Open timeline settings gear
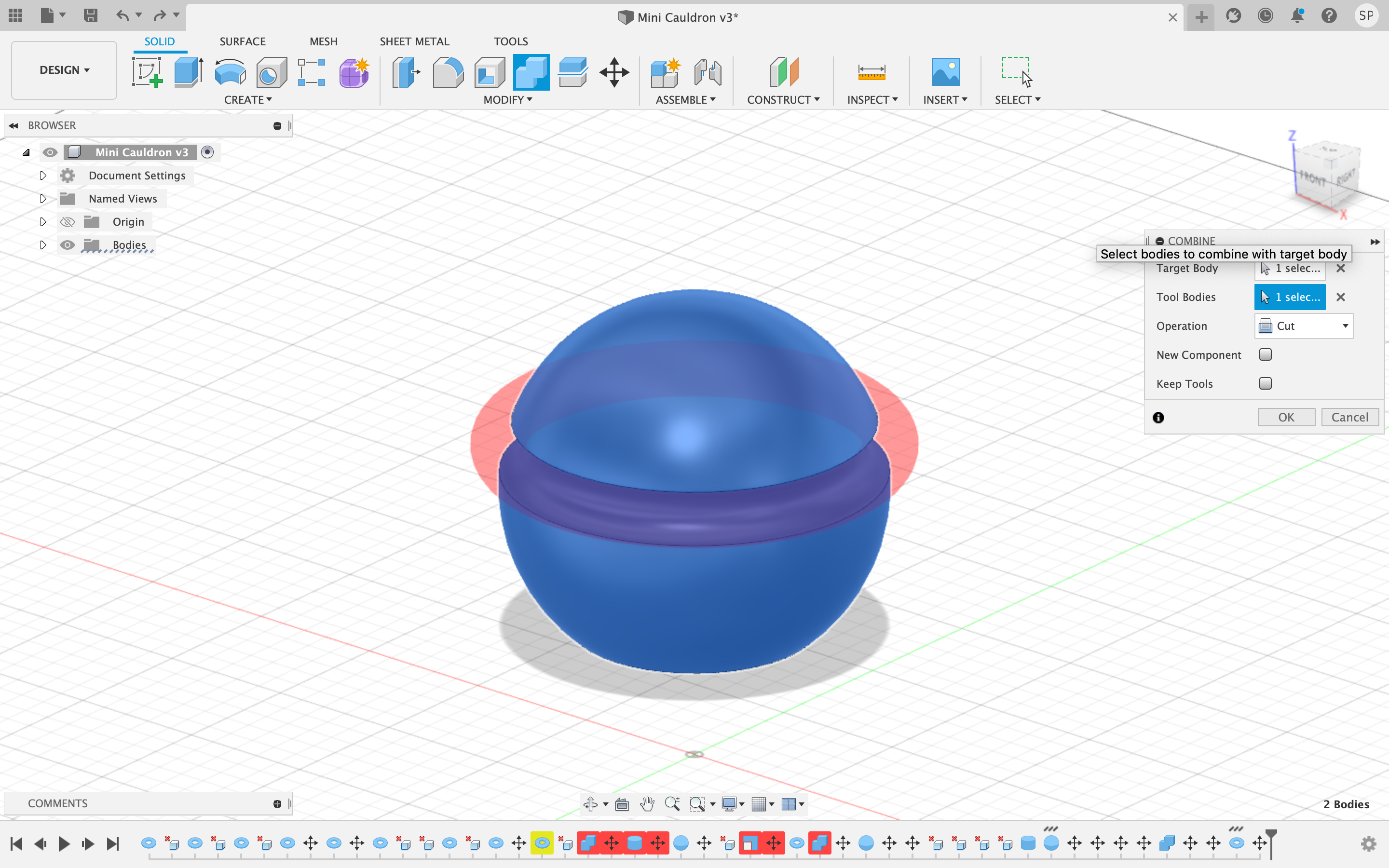The image size is (1389, 868). [x=1369, y=844]
